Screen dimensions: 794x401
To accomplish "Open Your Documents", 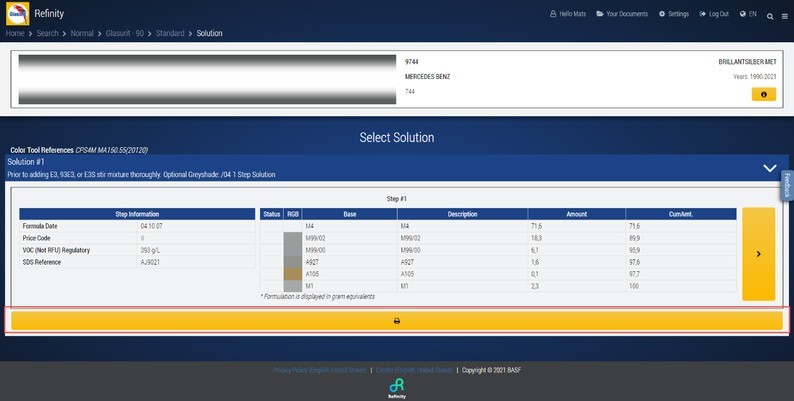I will 622,14.
